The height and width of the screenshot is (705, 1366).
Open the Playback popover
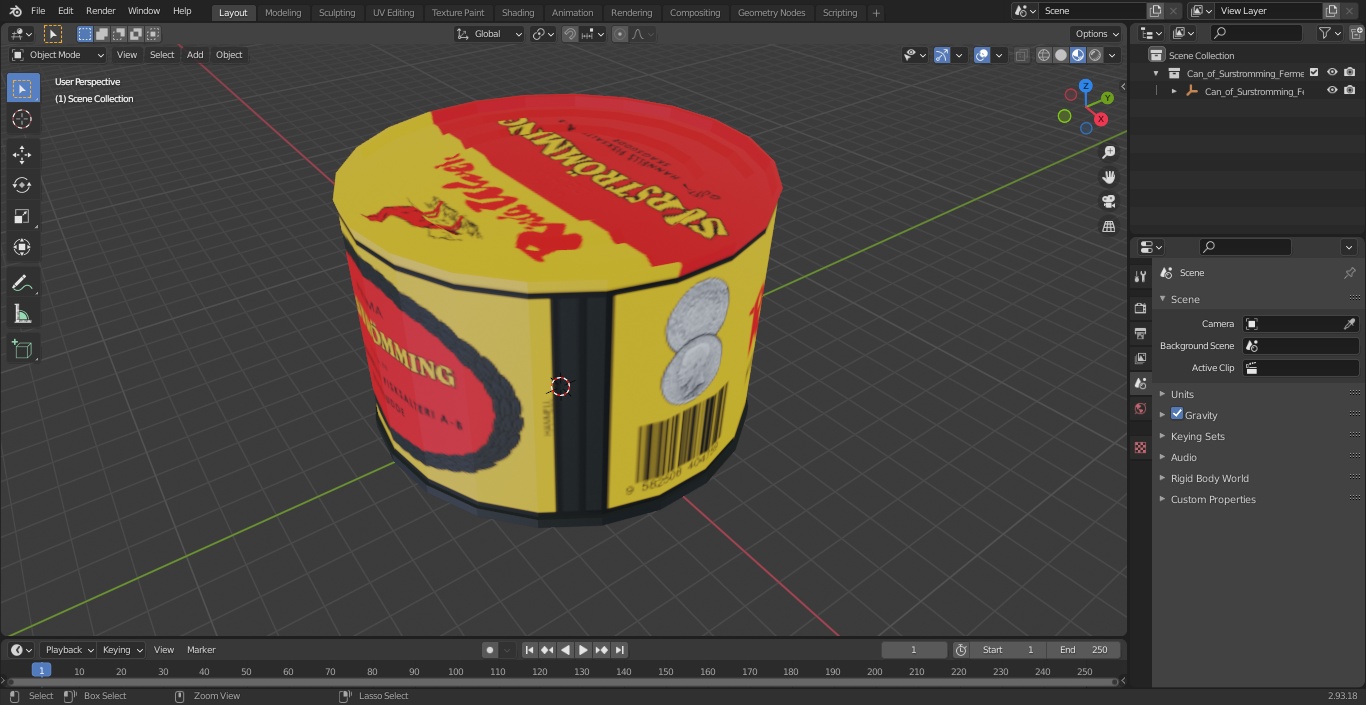(68, 650)
